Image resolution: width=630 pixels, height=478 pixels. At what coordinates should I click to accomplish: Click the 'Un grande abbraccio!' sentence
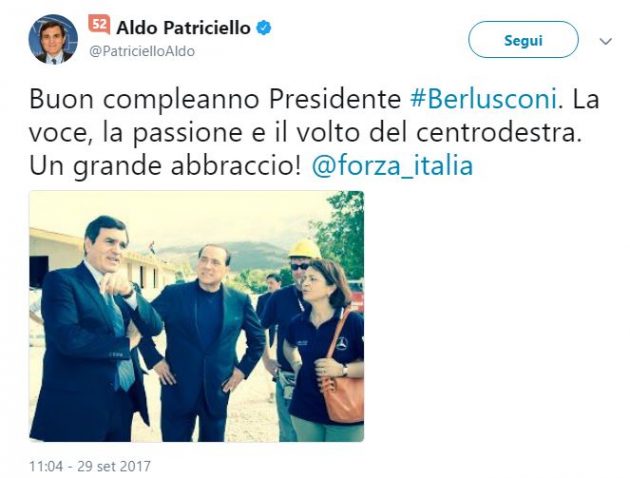coord(165,165)
